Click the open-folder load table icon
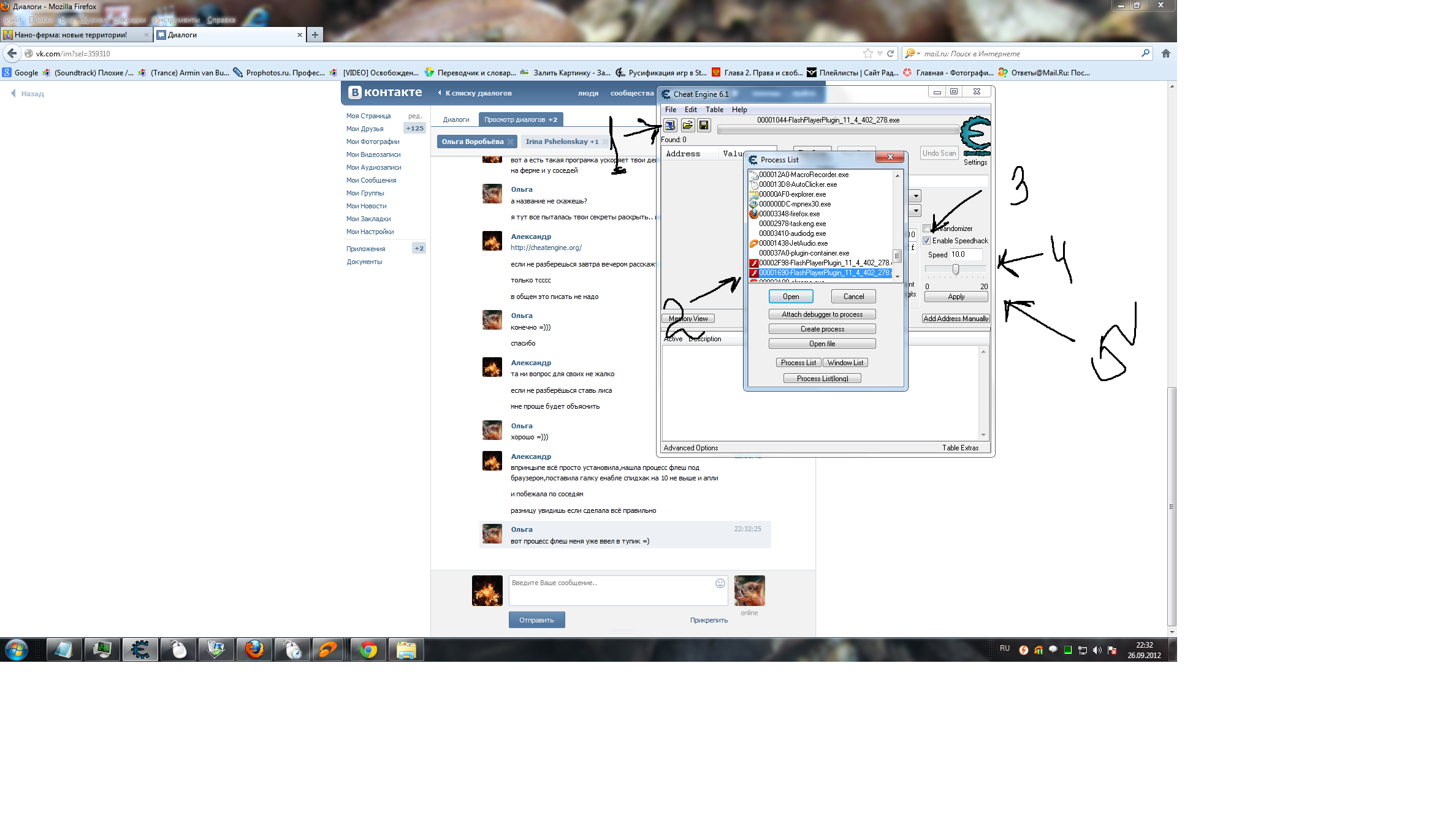1456x818 pixels. (x=687, y=126)
